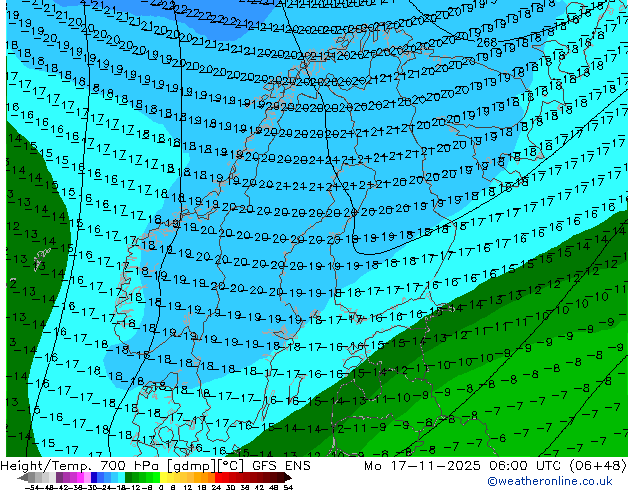
Task: Click the dark blue legend swatch
Action: tap(94, 478)
